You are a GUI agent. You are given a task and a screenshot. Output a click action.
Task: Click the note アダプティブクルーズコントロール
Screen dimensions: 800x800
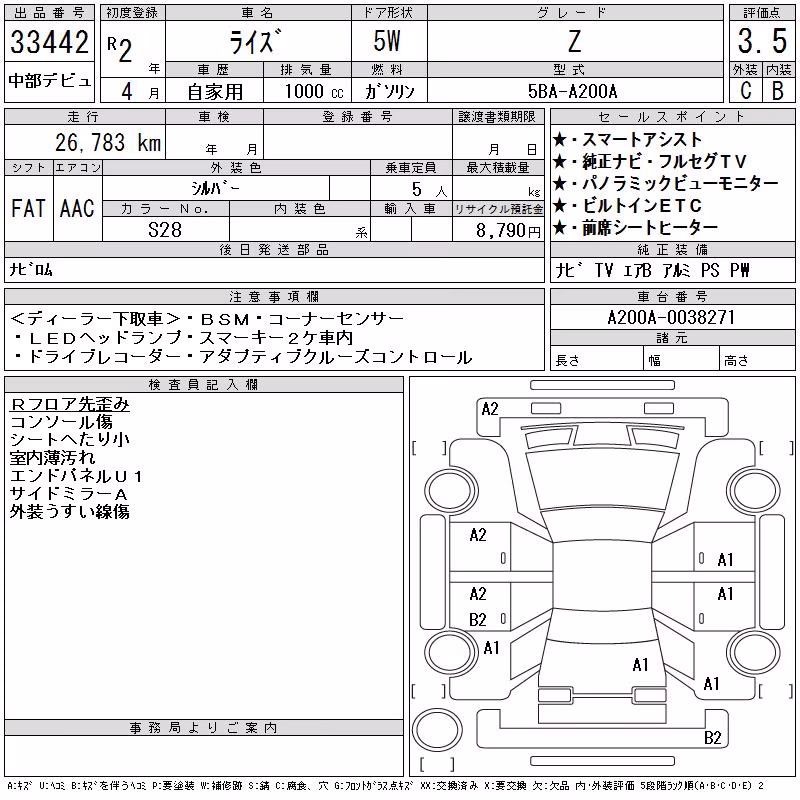coord(336,357)
